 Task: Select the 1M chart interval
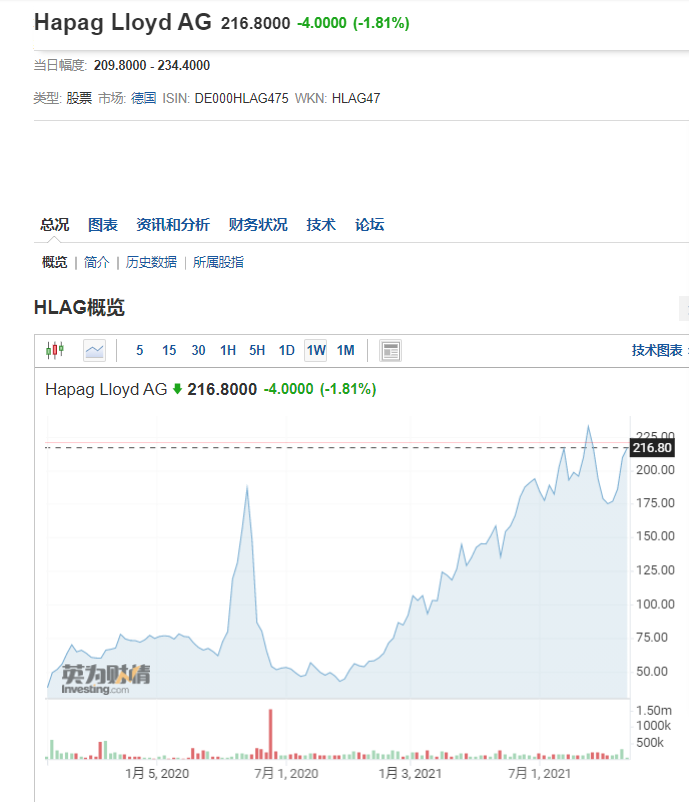click(346, 350)
